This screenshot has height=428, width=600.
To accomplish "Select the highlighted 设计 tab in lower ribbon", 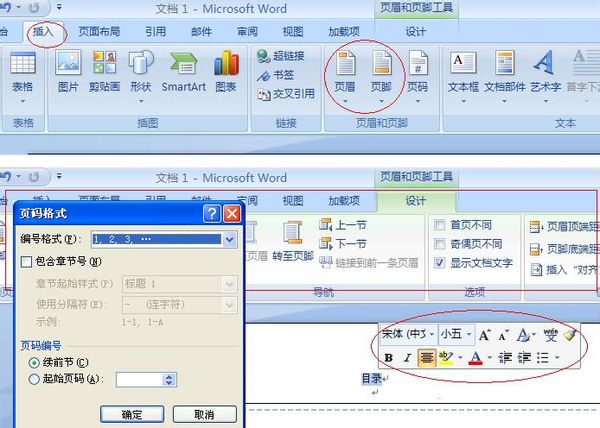I will tap(416, 200).
